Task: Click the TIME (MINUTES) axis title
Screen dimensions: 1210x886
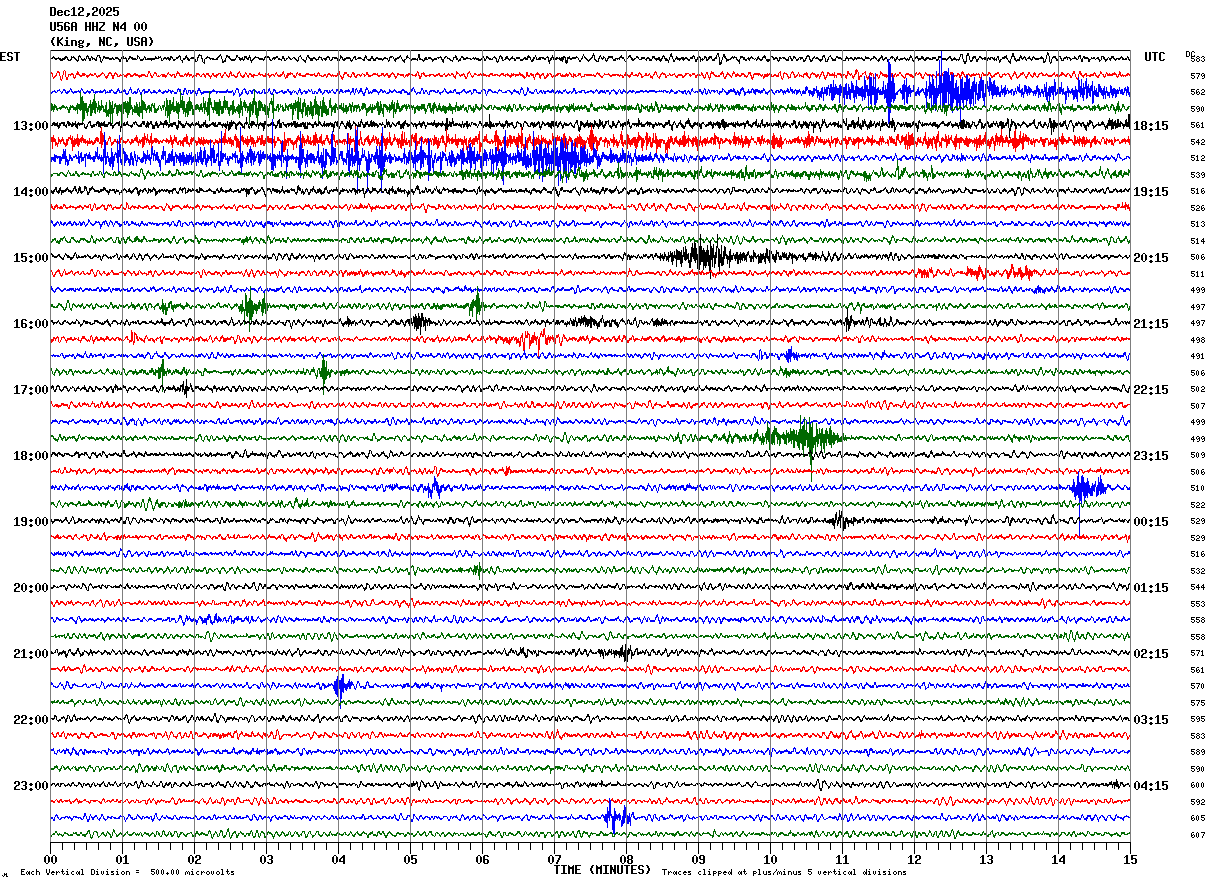Action: [x=602, y=870]
